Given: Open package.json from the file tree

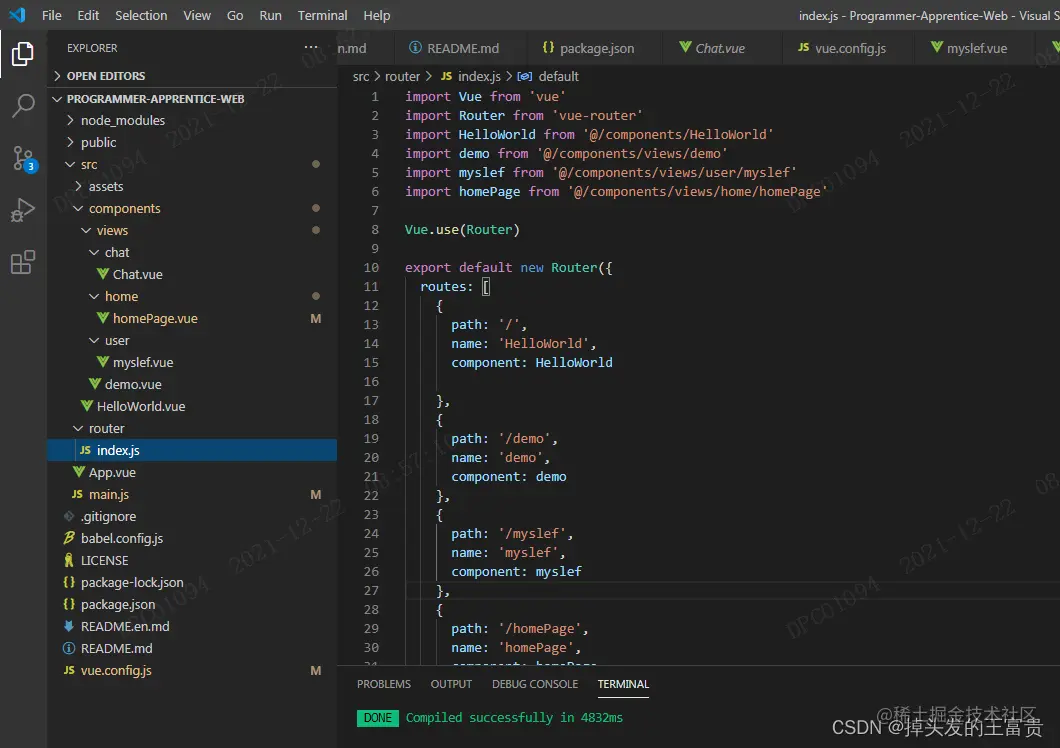Looking at the screenshot, I should [192, 604].
